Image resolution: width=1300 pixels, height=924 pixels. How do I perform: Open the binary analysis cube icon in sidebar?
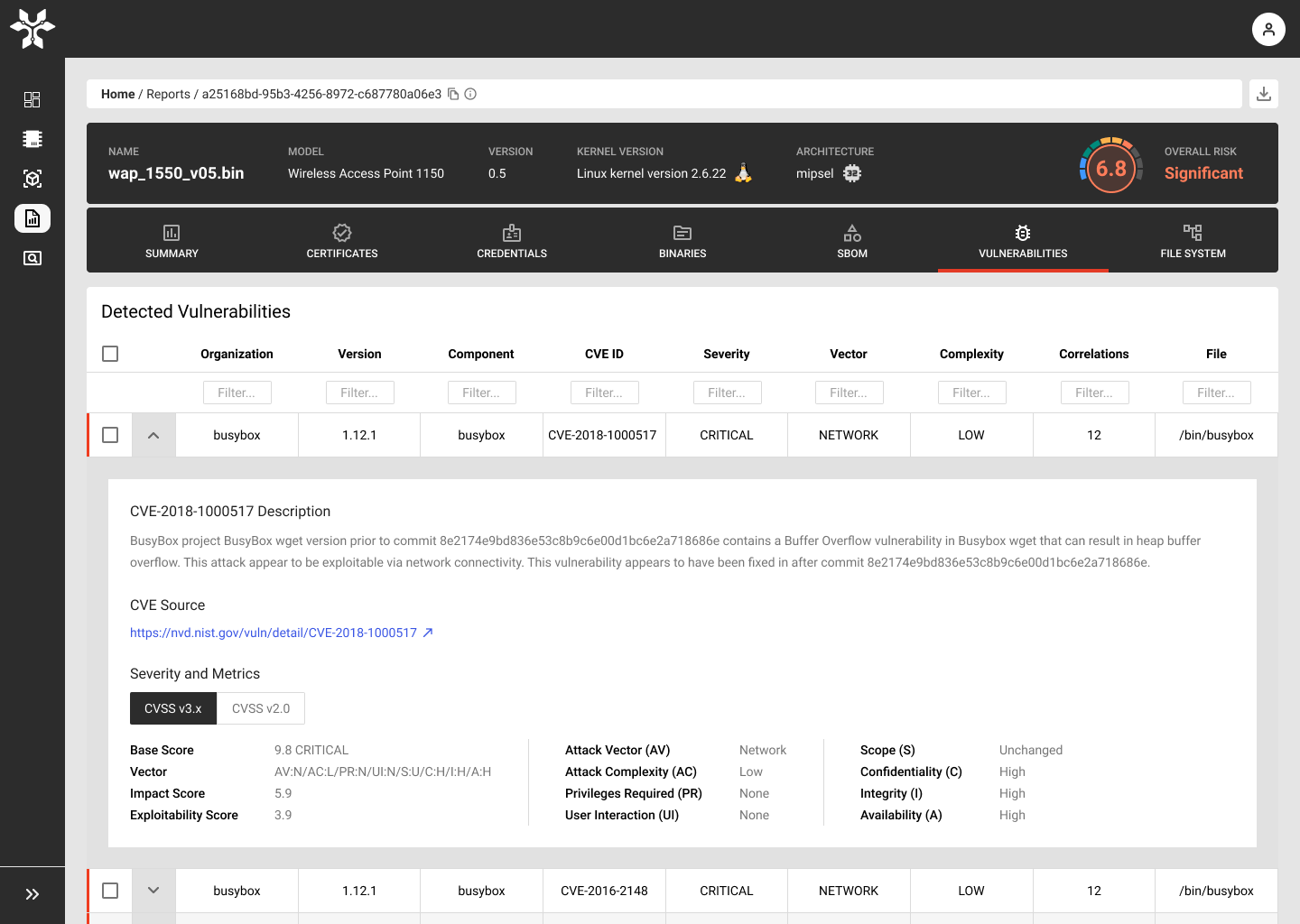[x=32, y=179]
